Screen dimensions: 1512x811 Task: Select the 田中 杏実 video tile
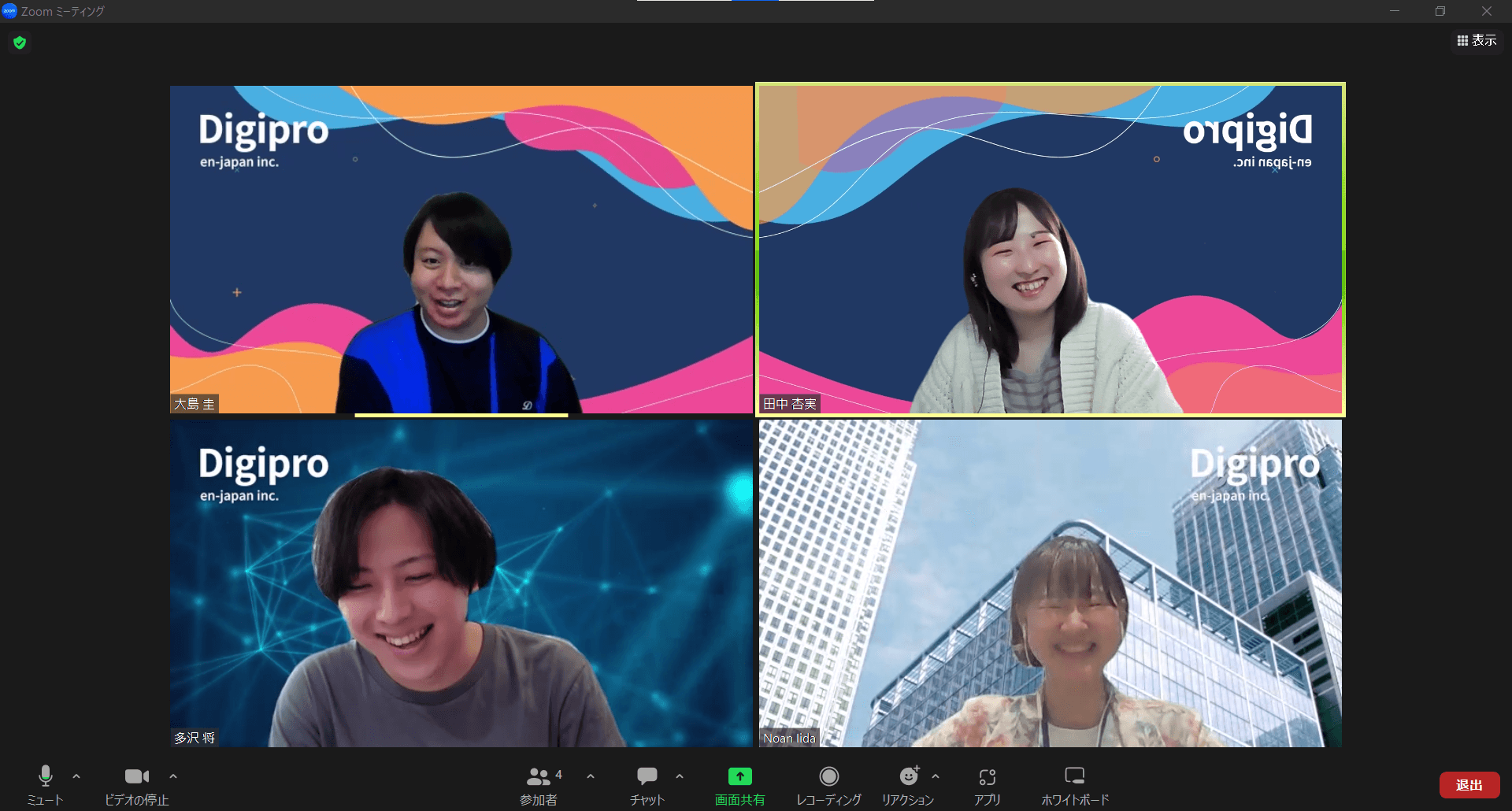1050,250
